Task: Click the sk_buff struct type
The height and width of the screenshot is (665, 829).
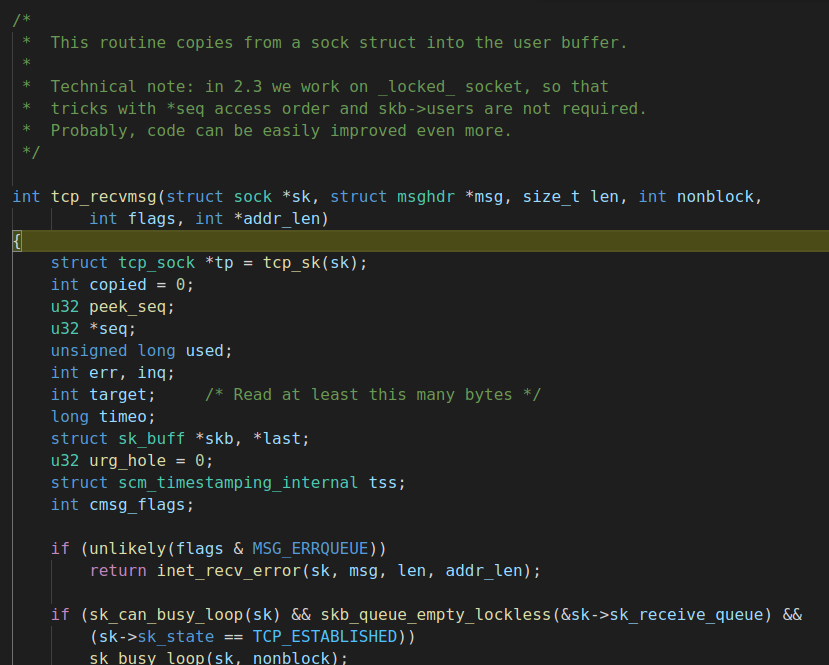Action: pyautogui.click(x=152, y=439)
